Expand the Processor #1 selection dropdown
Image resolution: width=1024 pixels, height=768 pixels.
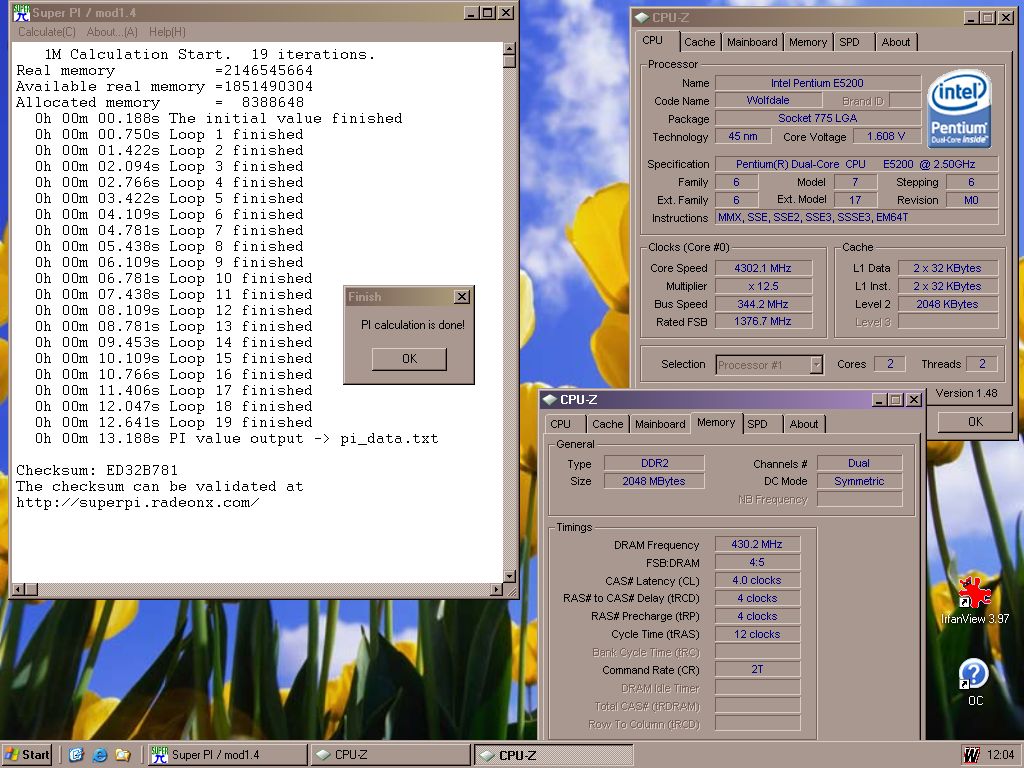click(x=816, y=364)
